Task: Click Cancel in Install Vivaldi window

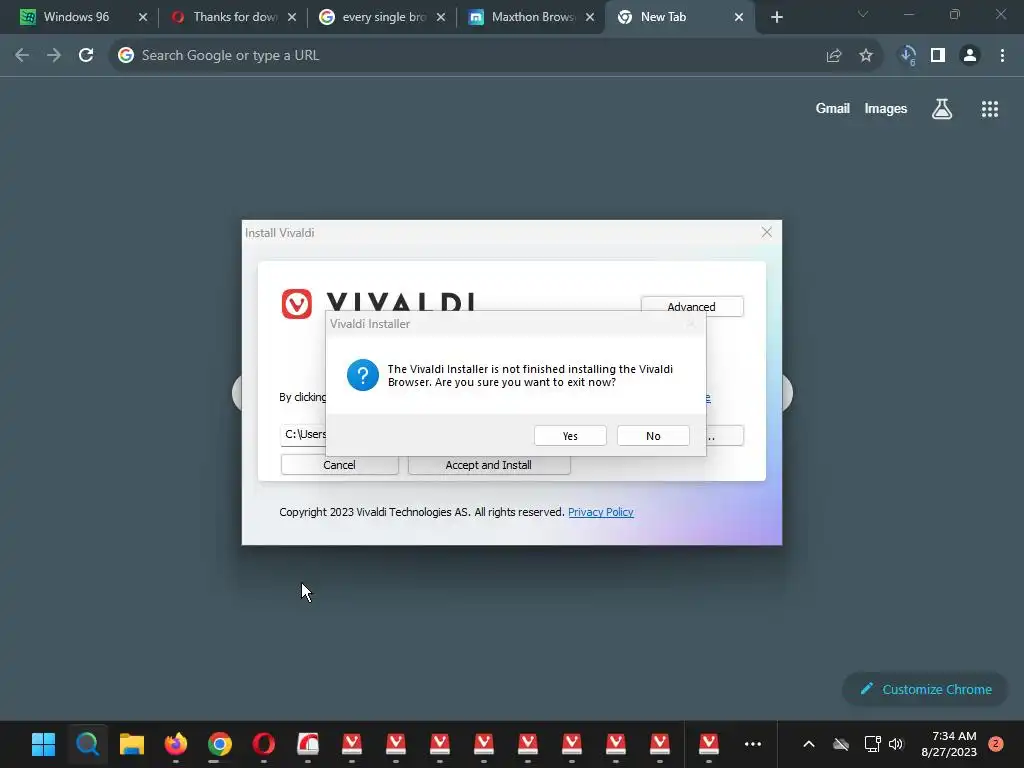Action: [340, 464]
